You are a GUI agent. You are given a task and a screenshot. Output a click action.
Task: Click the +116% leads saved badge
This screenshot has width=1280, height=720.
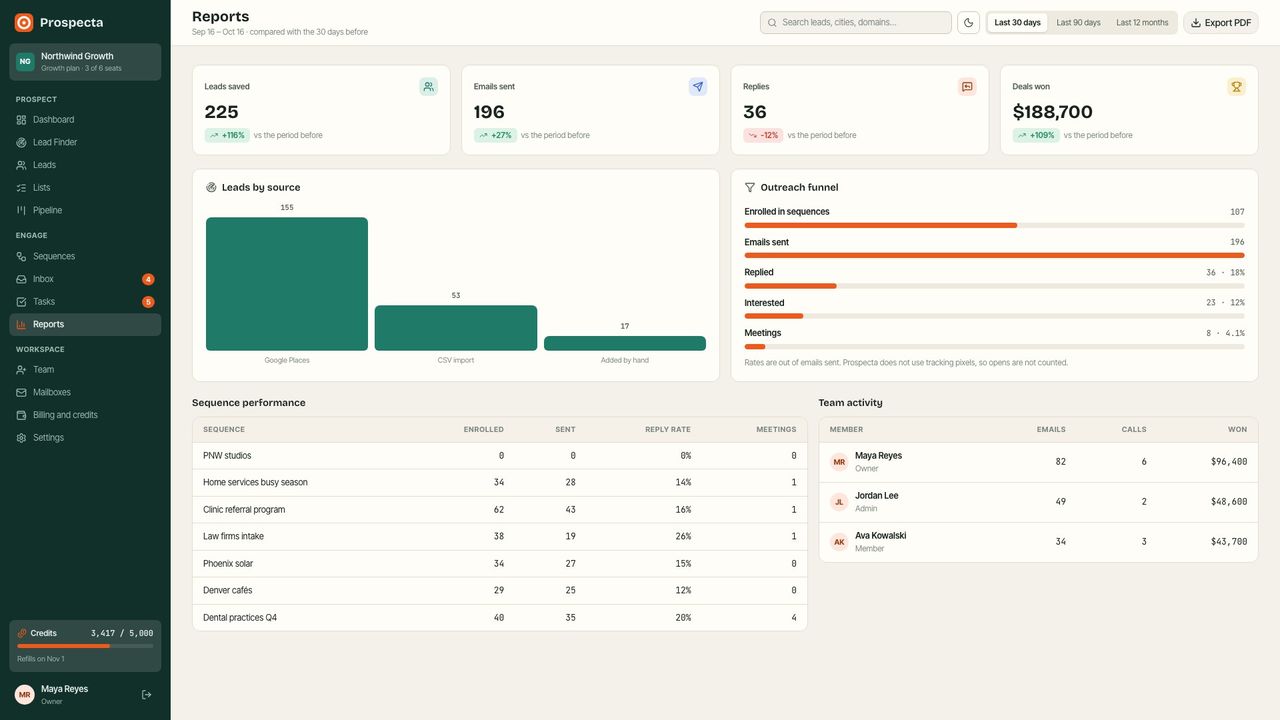click(227, 135)
